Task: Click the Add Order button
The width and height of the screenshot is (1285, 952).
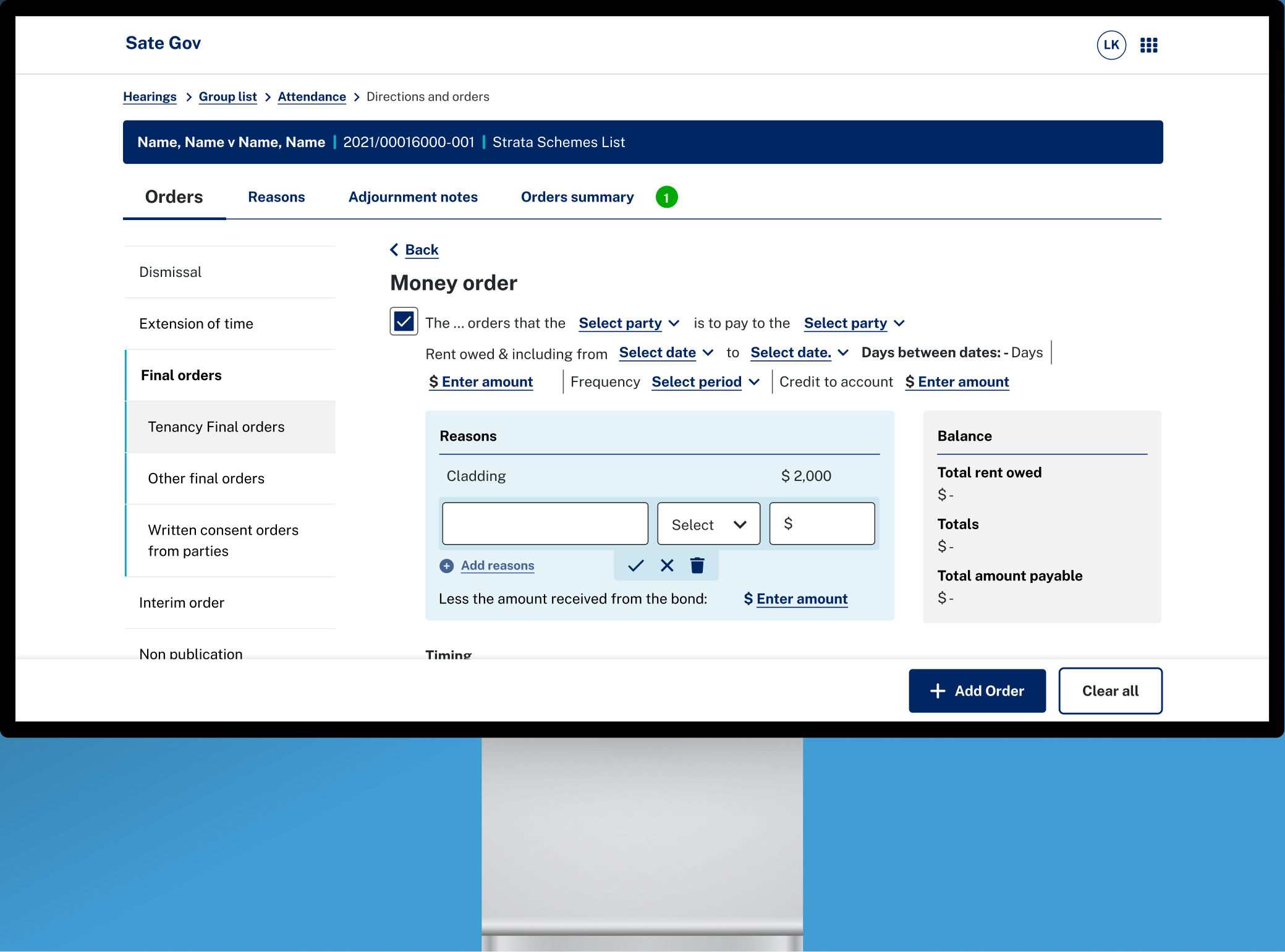Action: tap(977, 691)
